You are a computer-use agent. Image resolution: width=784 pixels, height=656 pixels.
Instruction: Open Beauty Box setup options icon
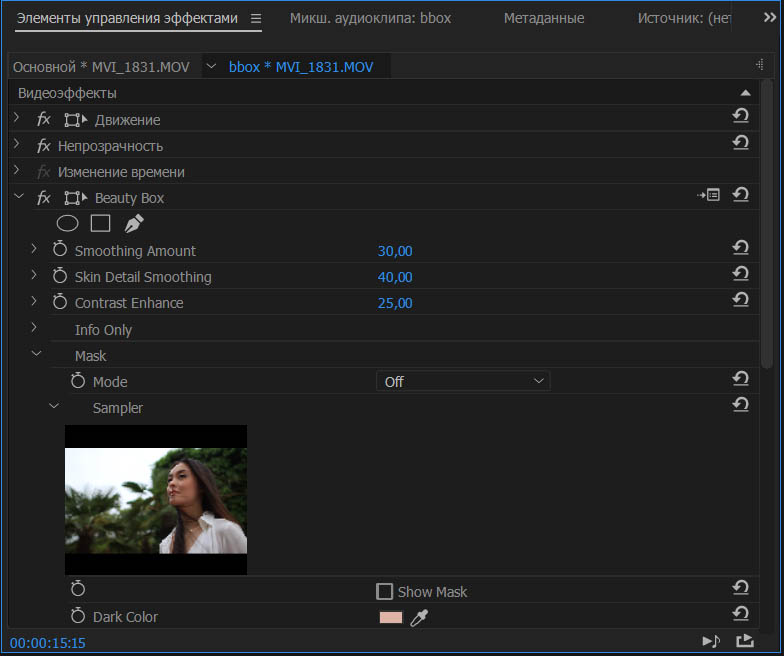[x=708, y=195]
